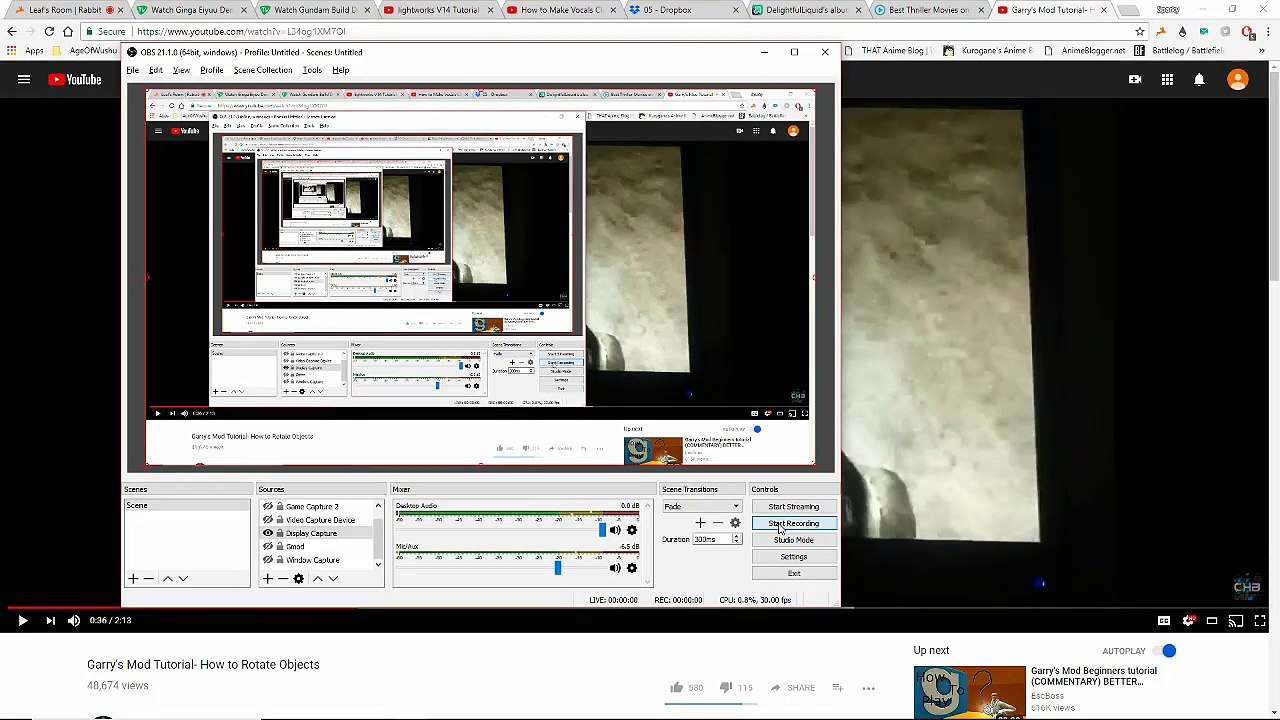Open Desktop Audio settings gear

pos(631,530)
